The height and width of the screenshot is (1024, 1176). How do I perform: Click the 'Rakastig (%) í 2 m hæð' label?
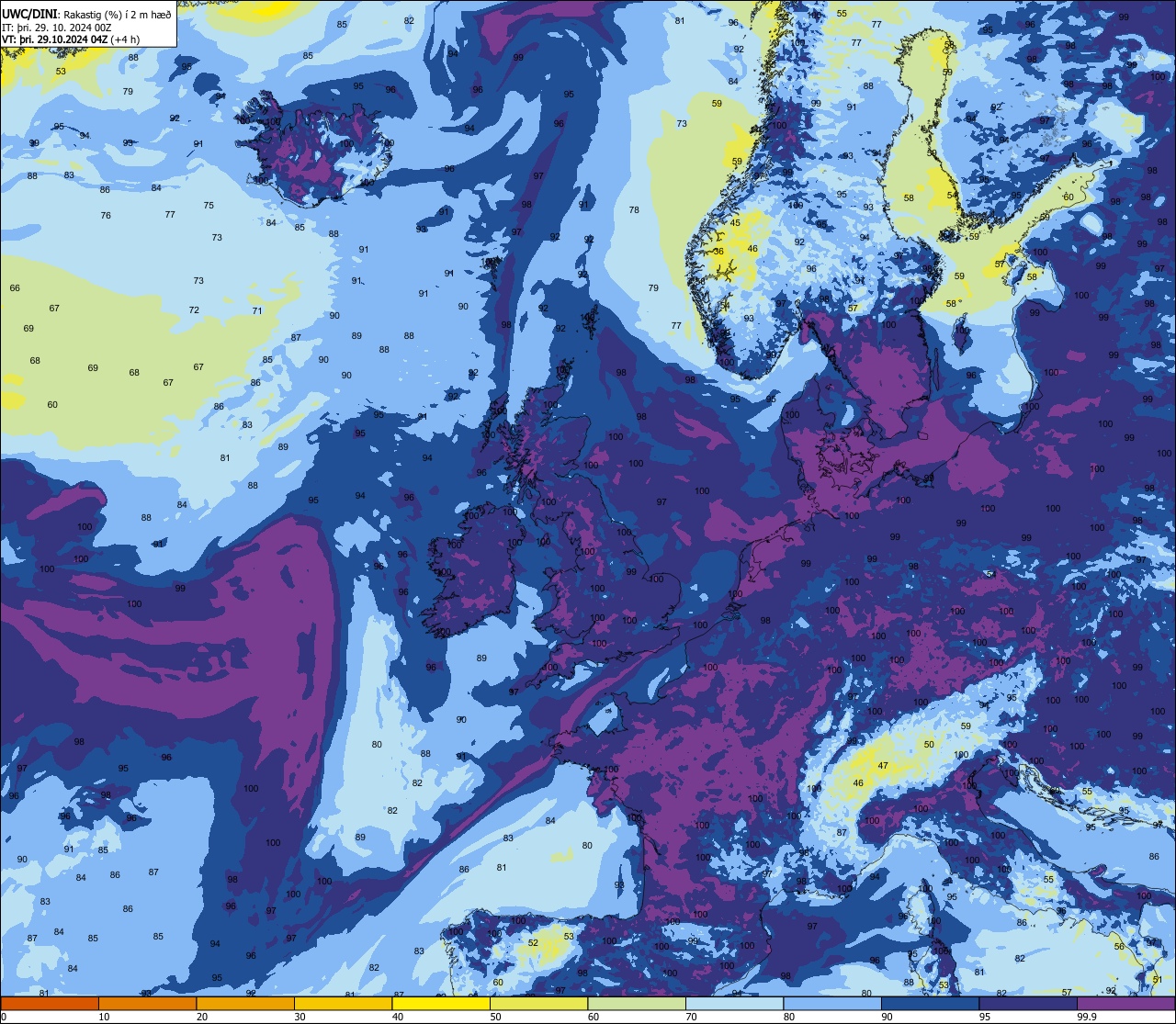[118, 14]
